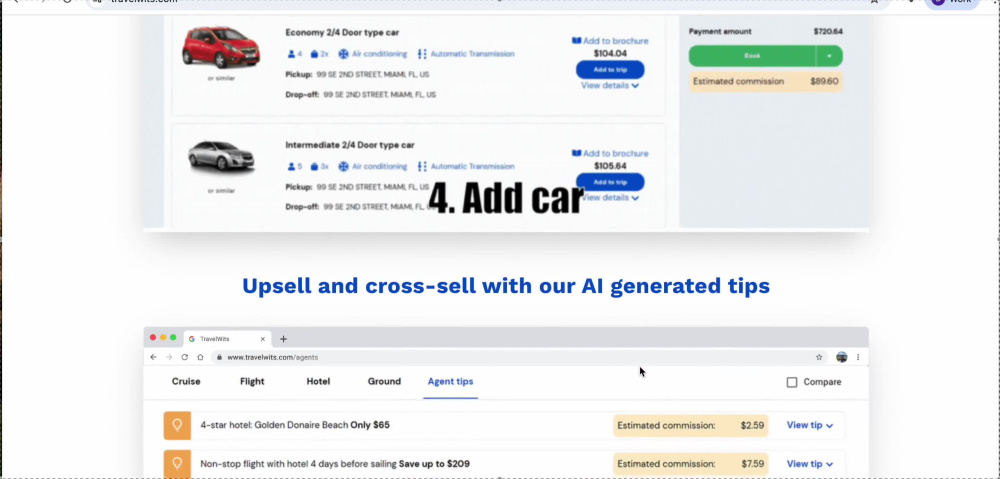The height and width of the screenshot is (479, 1000).
Task: Click the silver Intermediate car image
Action: coord(221,157)
